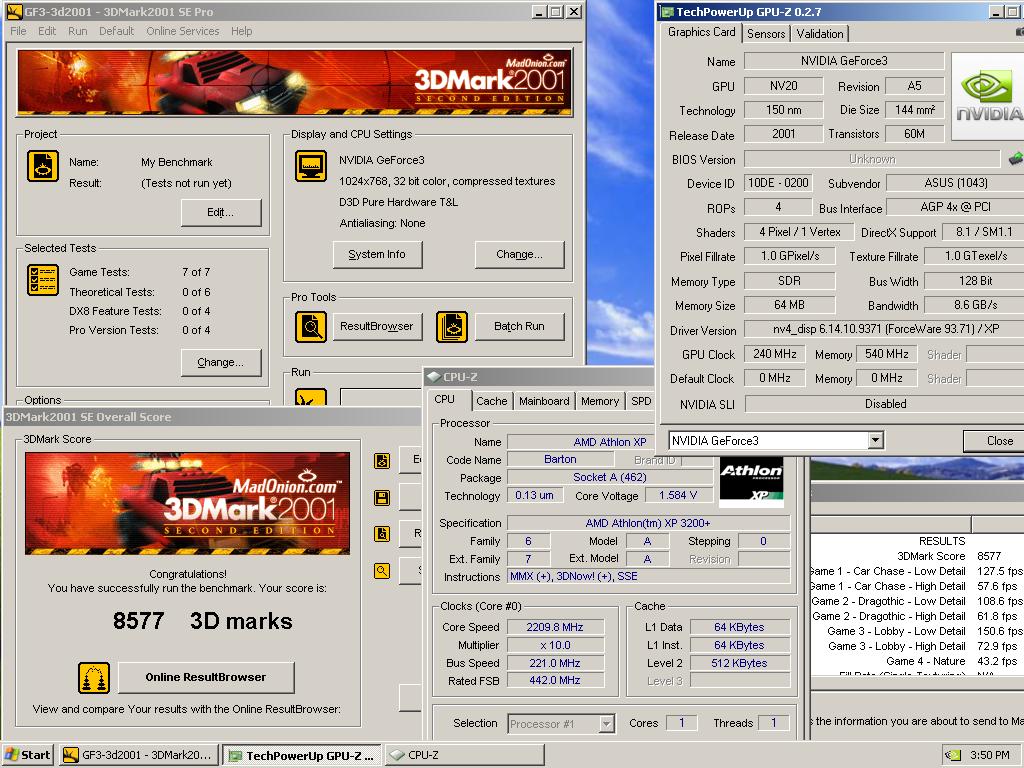Click the third document icon in score dialog
The height and width of the screenshot is (768, 1024).
(x=382, y=534)
